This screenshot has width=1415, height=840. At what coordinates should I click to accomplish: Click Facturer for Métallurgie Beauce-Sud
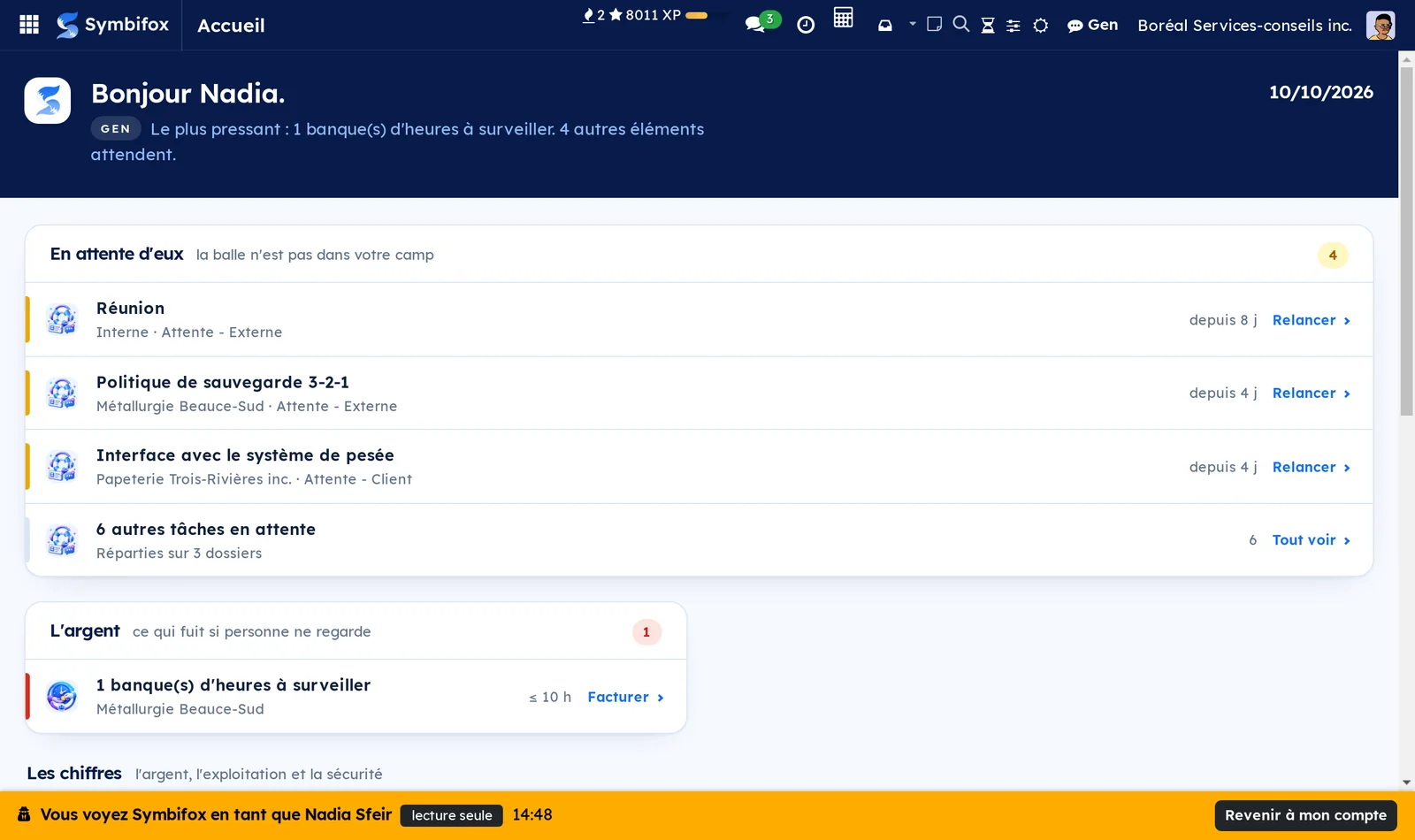625,697
